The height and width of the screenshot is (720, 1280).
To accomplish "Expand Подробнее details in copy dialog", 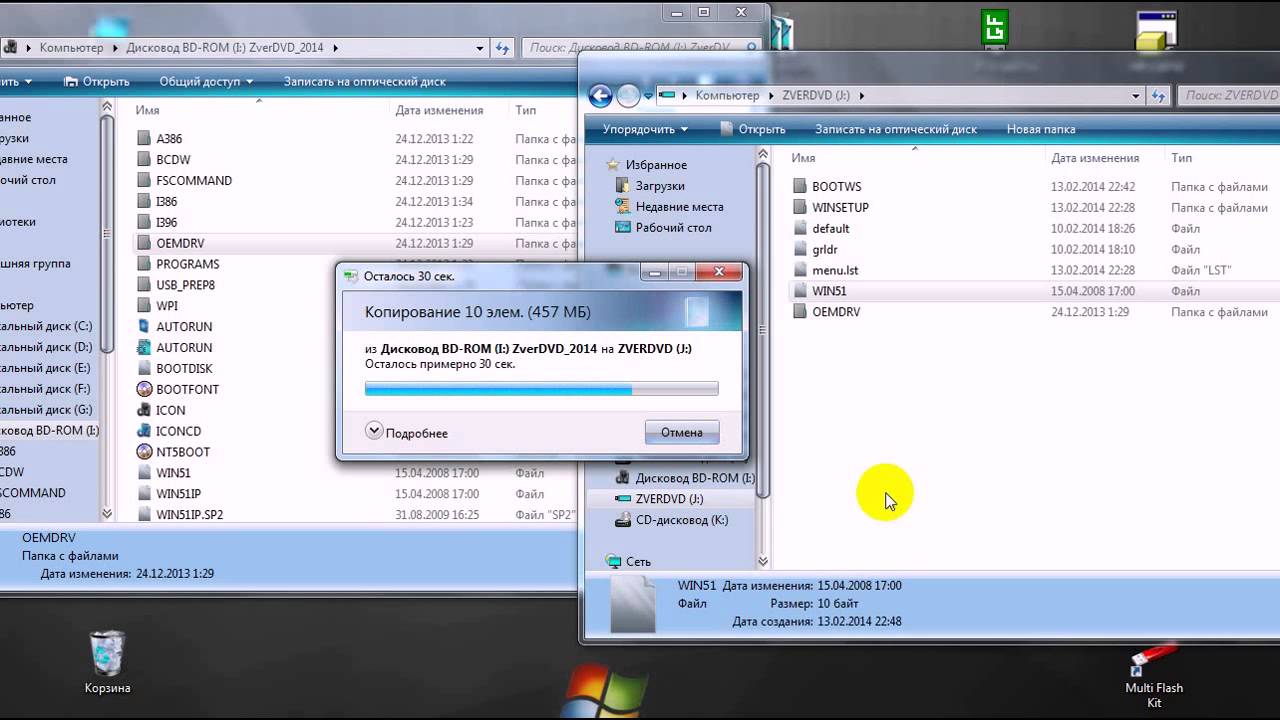I will [407, 432].
